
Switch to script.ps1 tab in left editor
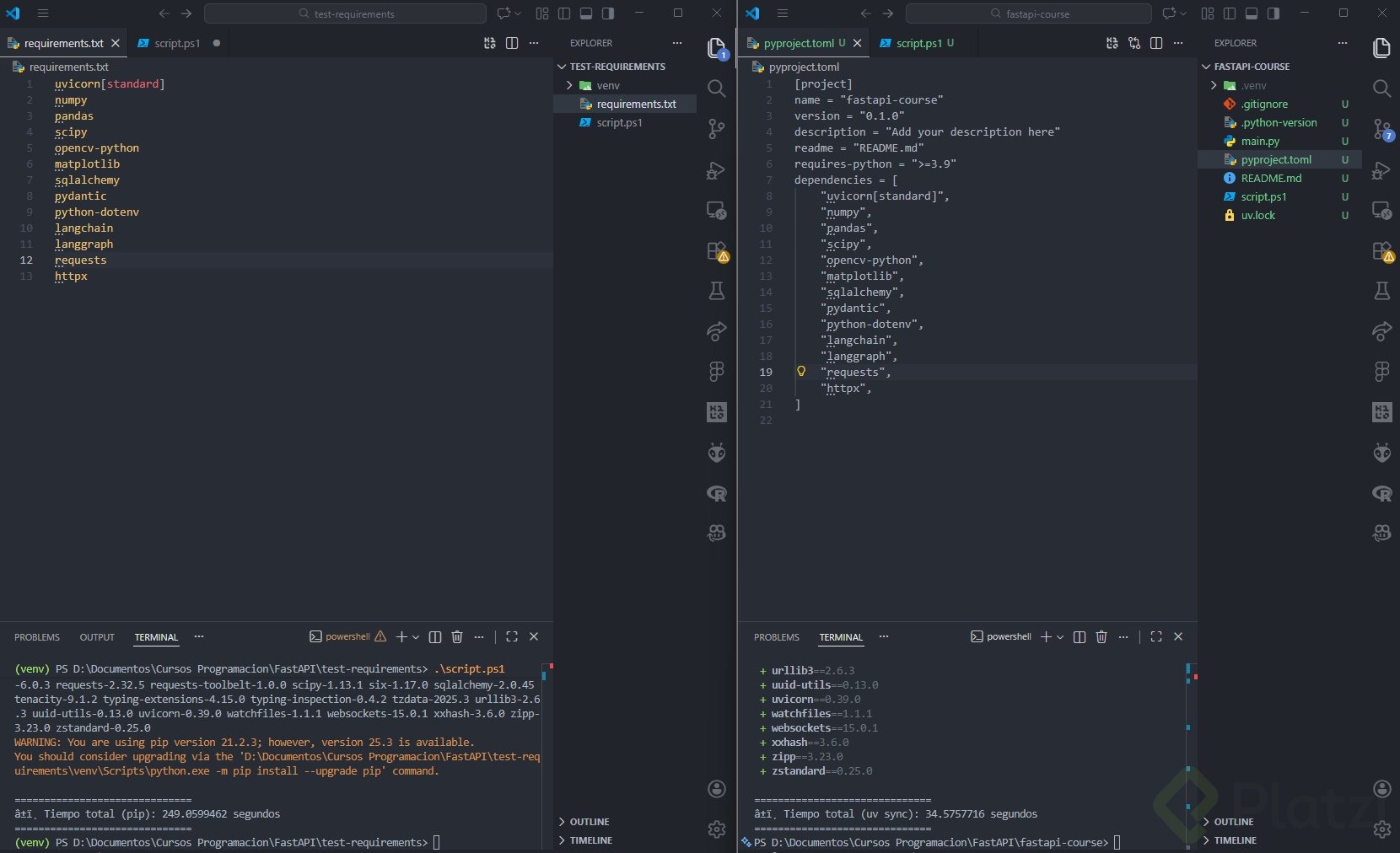tap(176, 43)
